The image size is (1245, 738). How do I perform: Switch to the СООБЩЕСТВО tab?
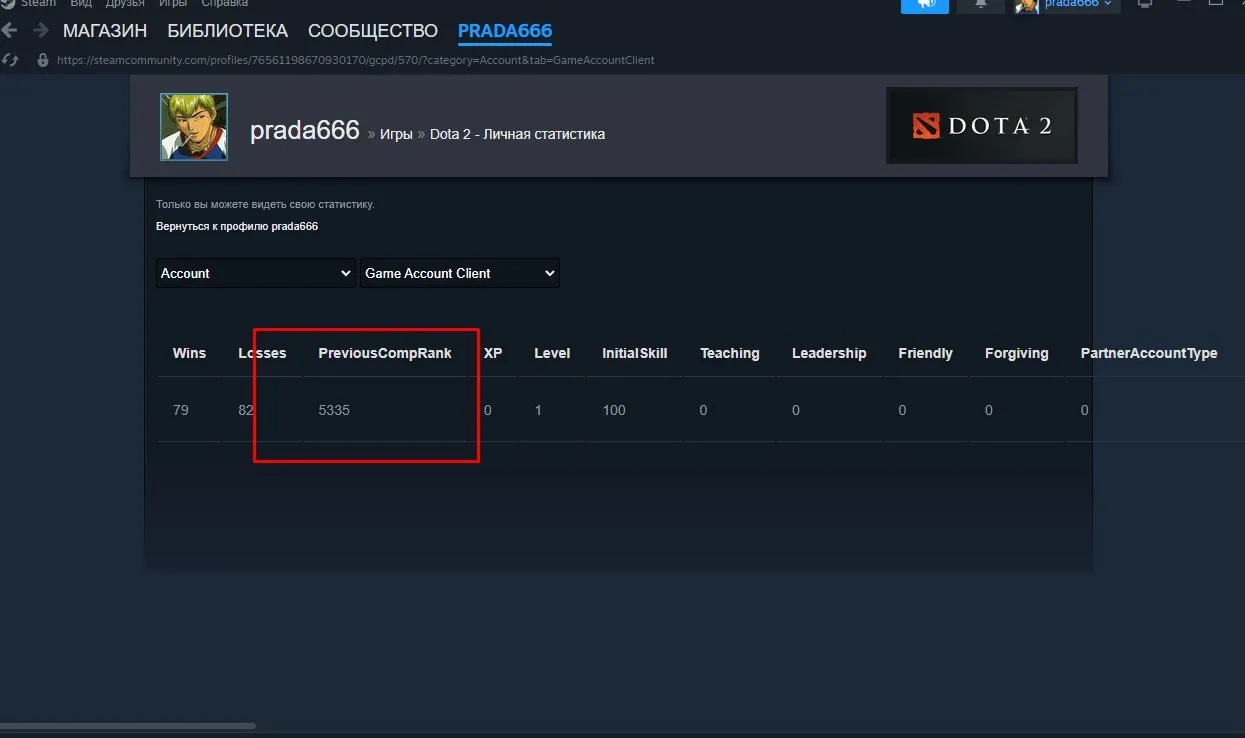pos(373,31)
